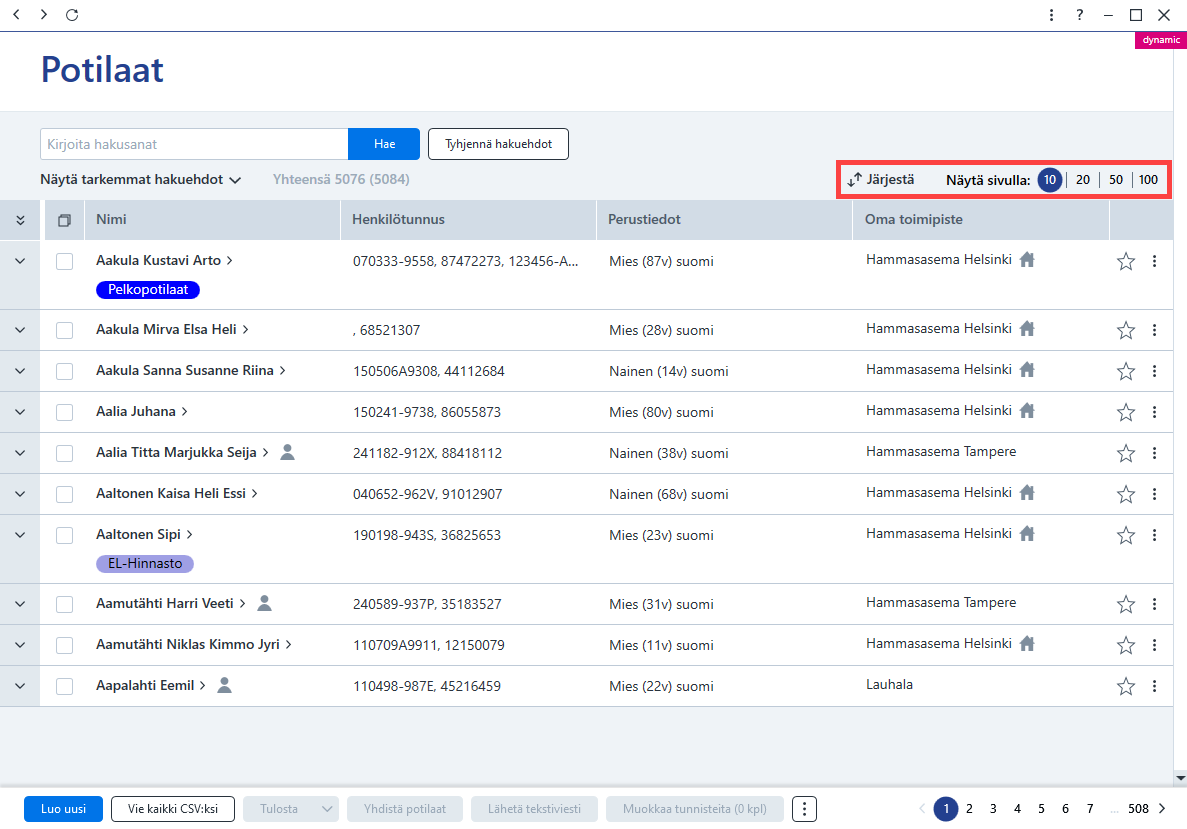Mark Aakula Kustavi Arto as favorite star
The width and height of the screenshot is (1187, 829).
(x=1126, y=261)
